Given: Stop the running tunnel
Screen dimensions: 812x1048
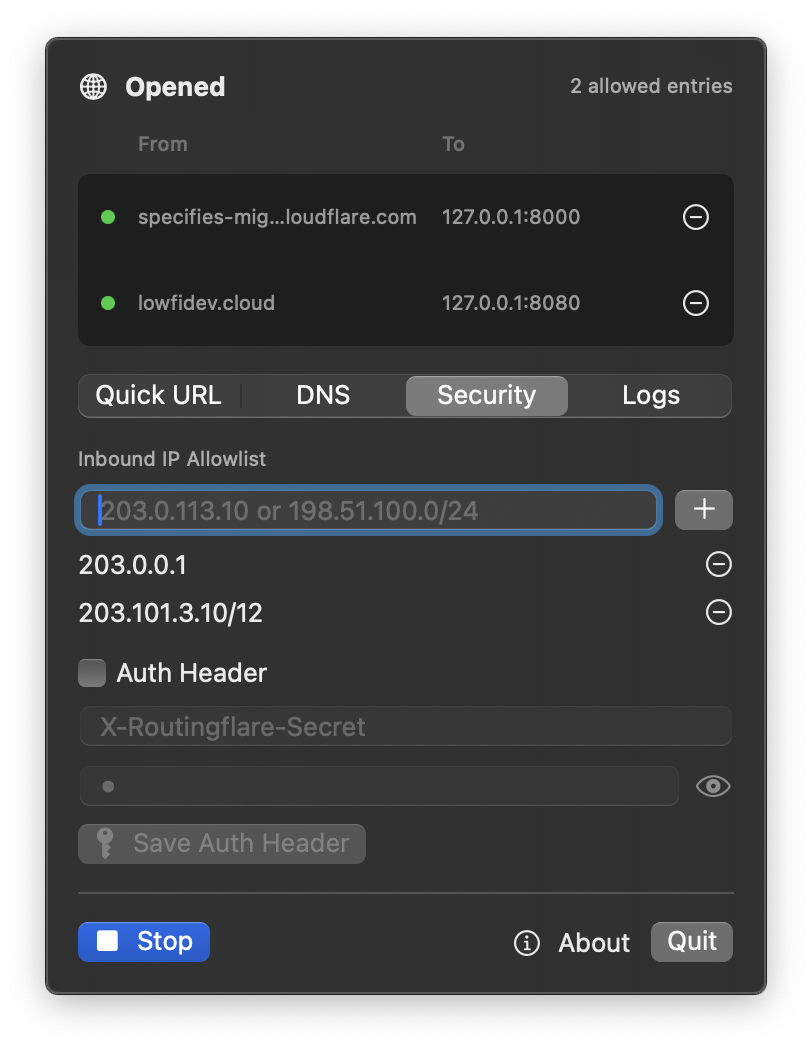Looking at the screenshot, I should pyautogui.click(x=144, y=942).
